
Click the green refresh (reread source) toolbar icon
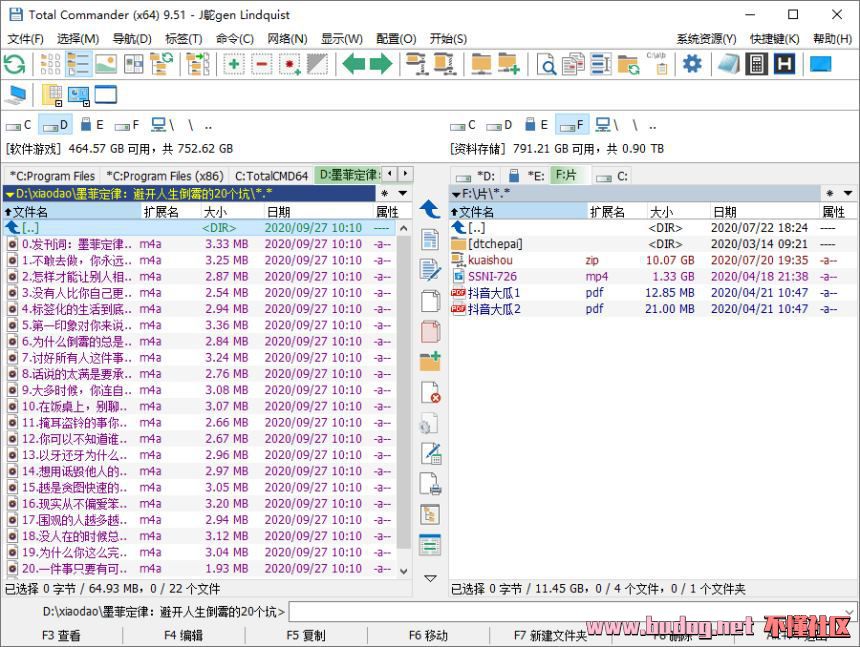pos(15,64)
